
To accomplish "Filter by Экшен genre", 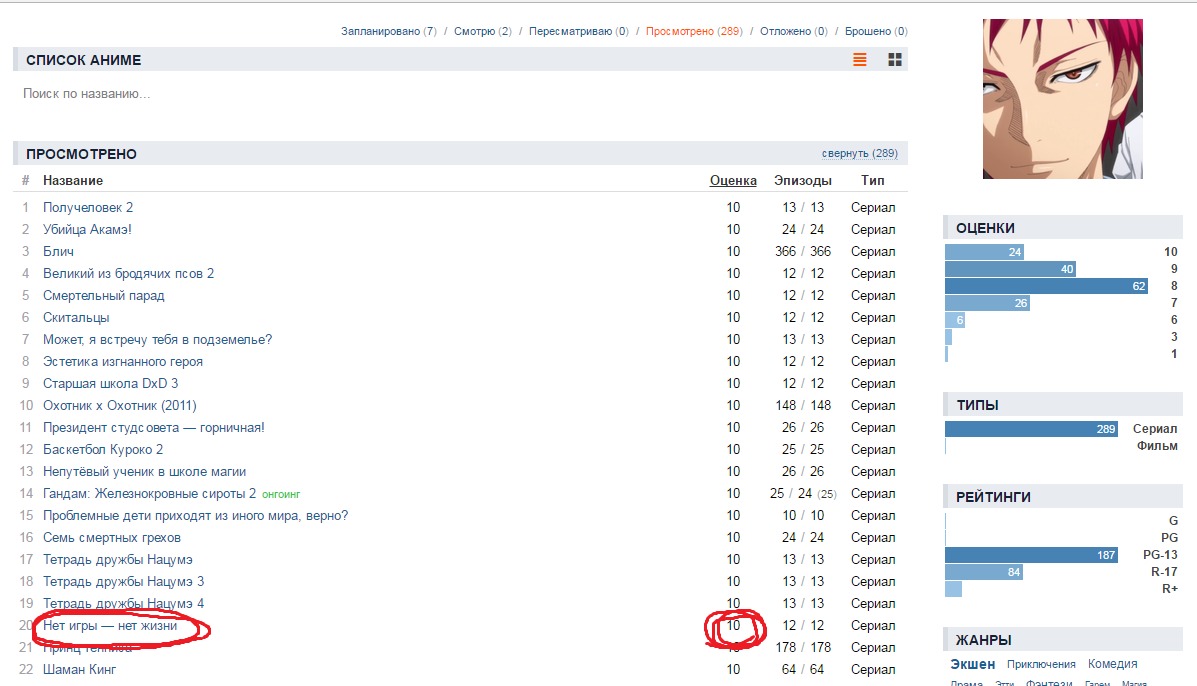I will 972,664.
